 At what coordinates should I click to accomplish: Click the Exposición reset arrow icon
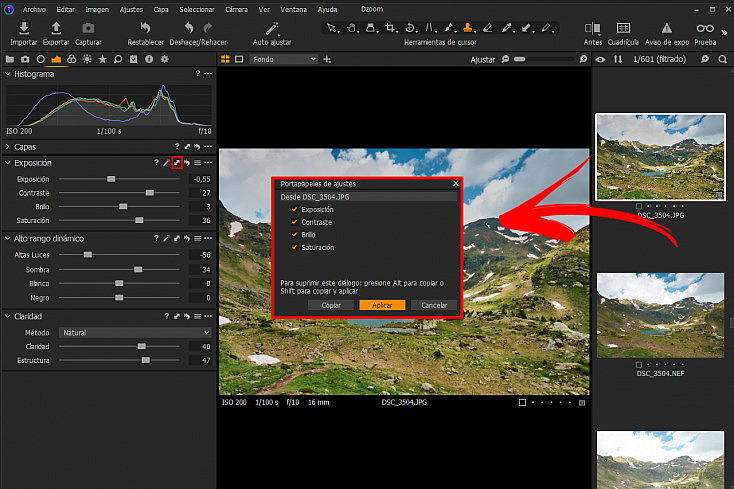pos(187,163)
